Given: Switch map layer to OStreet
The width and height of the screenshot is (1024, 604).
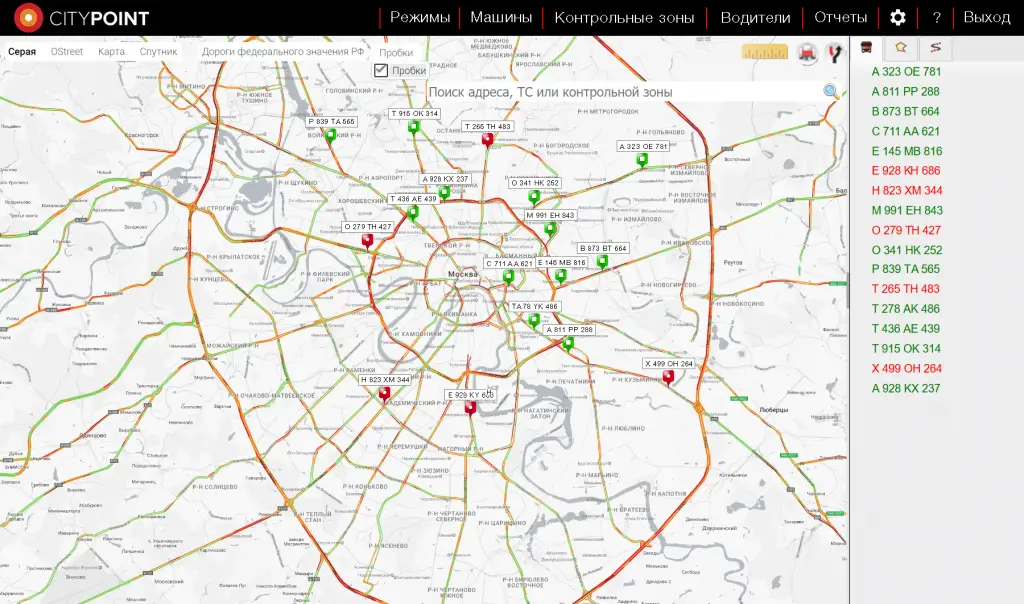Looking at the screenshot, I should pos(67,52).
